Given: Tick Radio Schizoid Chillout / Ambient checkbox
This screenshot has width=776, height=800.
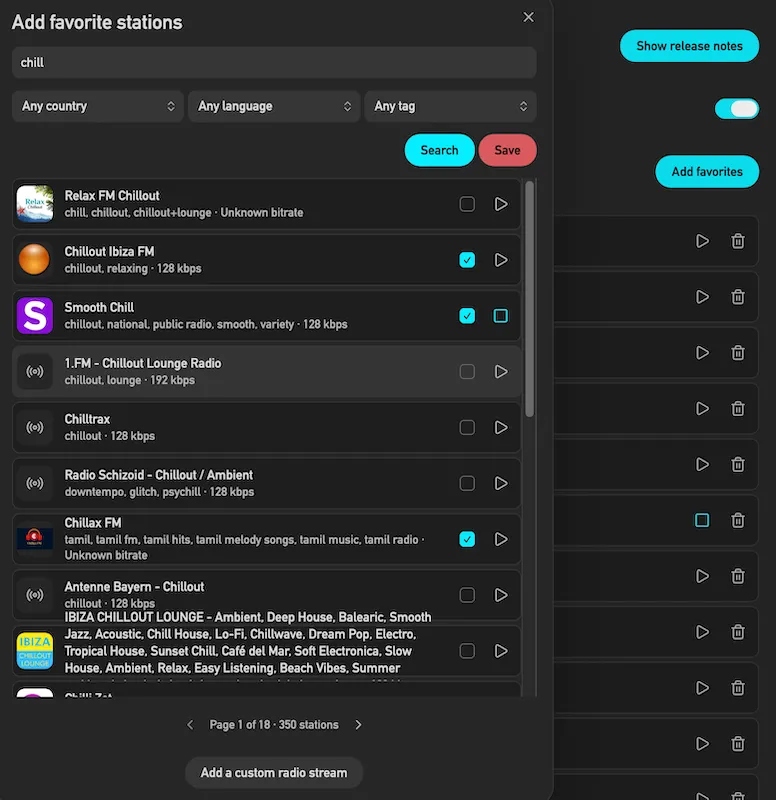Looking at the screenshot, I should [x=467, y=483].
